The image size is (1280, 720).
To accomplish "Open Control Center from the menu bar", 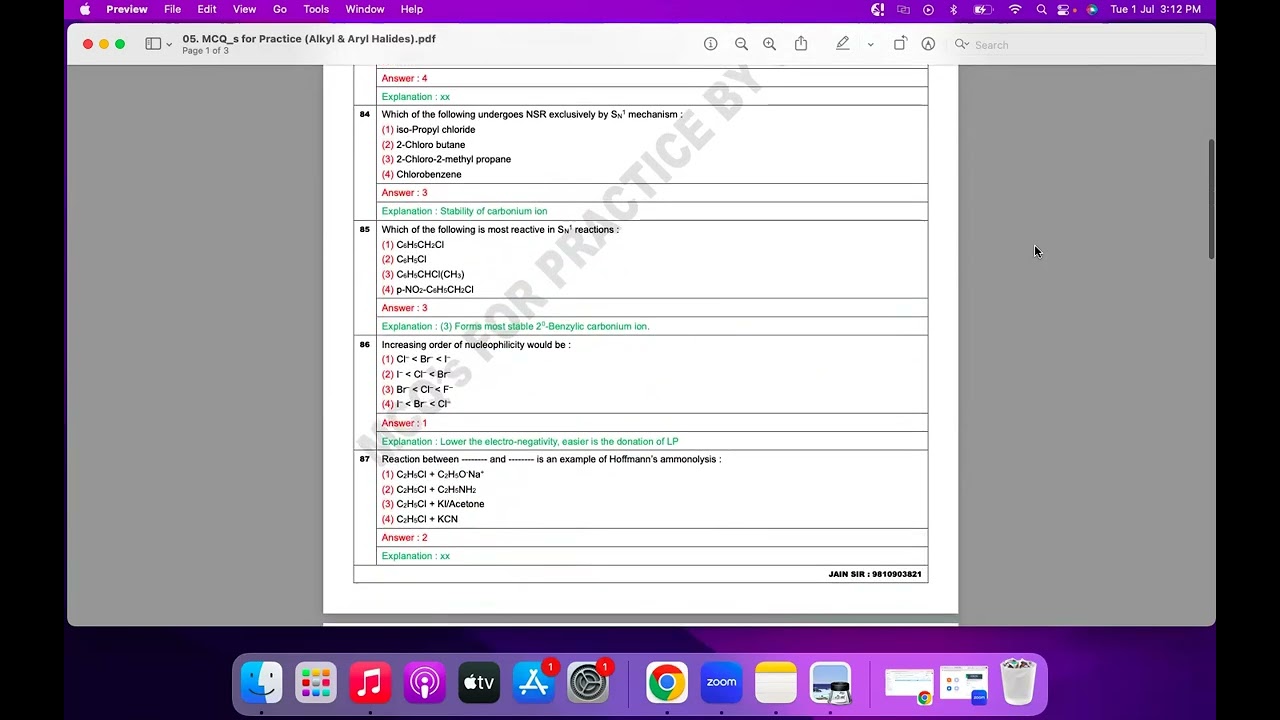I will click(x=1065, y=9).
